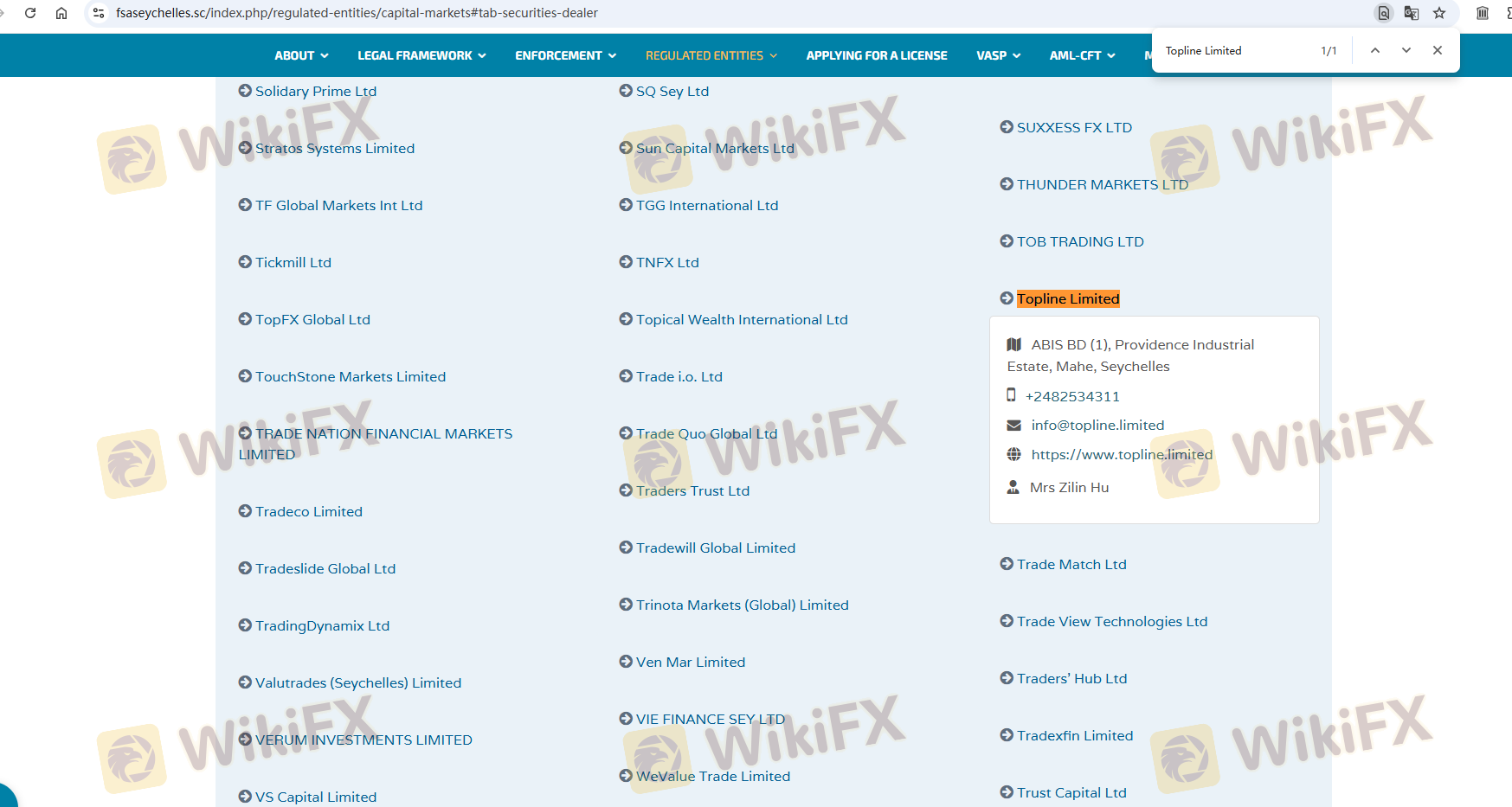This screenshot has width=1512, height=807.
Task: Open APPLYING FOR A LICENSE page
Action: point(877,55)
